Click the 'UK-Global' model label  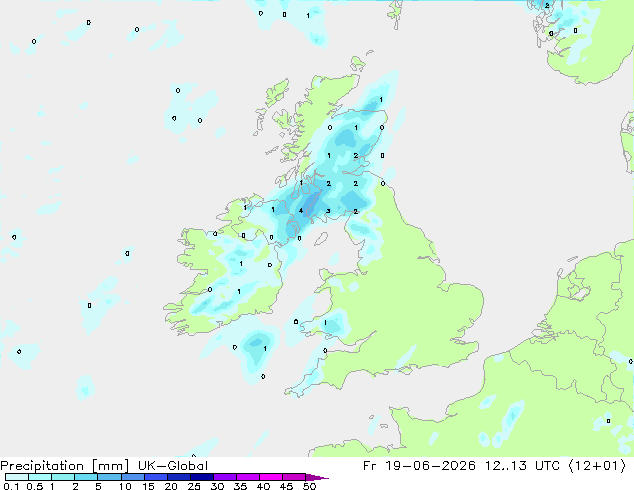point(173,466)
